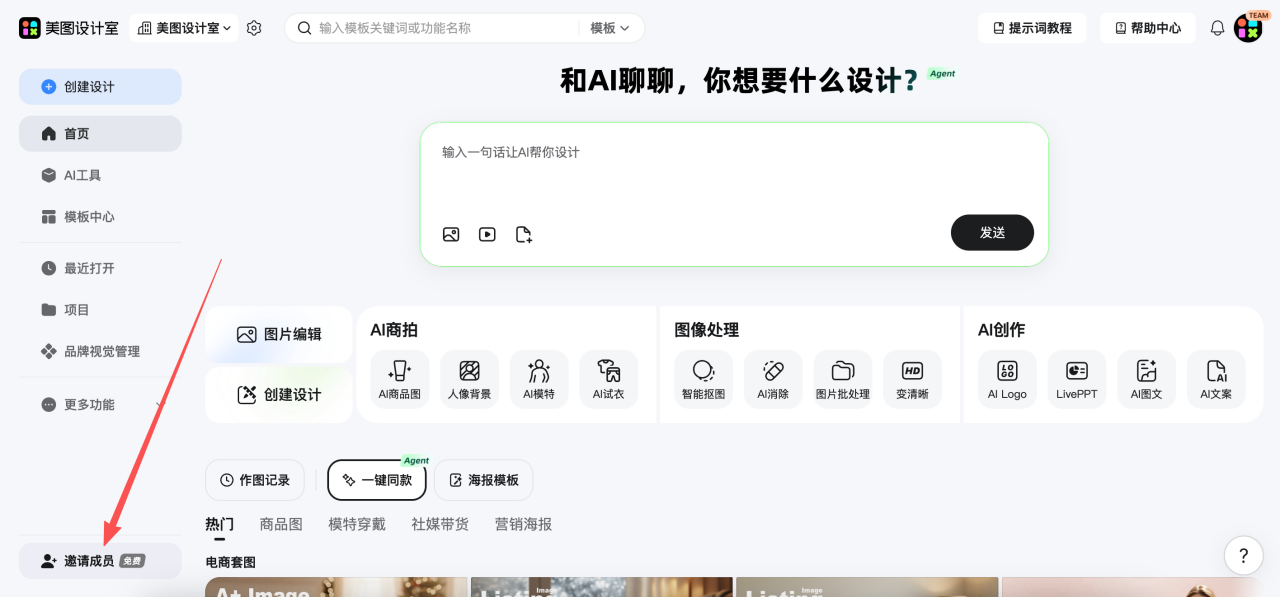Image resolution: width=1280 pixels, height=597 pixels.
Task: Open the AI模特 tool
Action: coord(539,379)
